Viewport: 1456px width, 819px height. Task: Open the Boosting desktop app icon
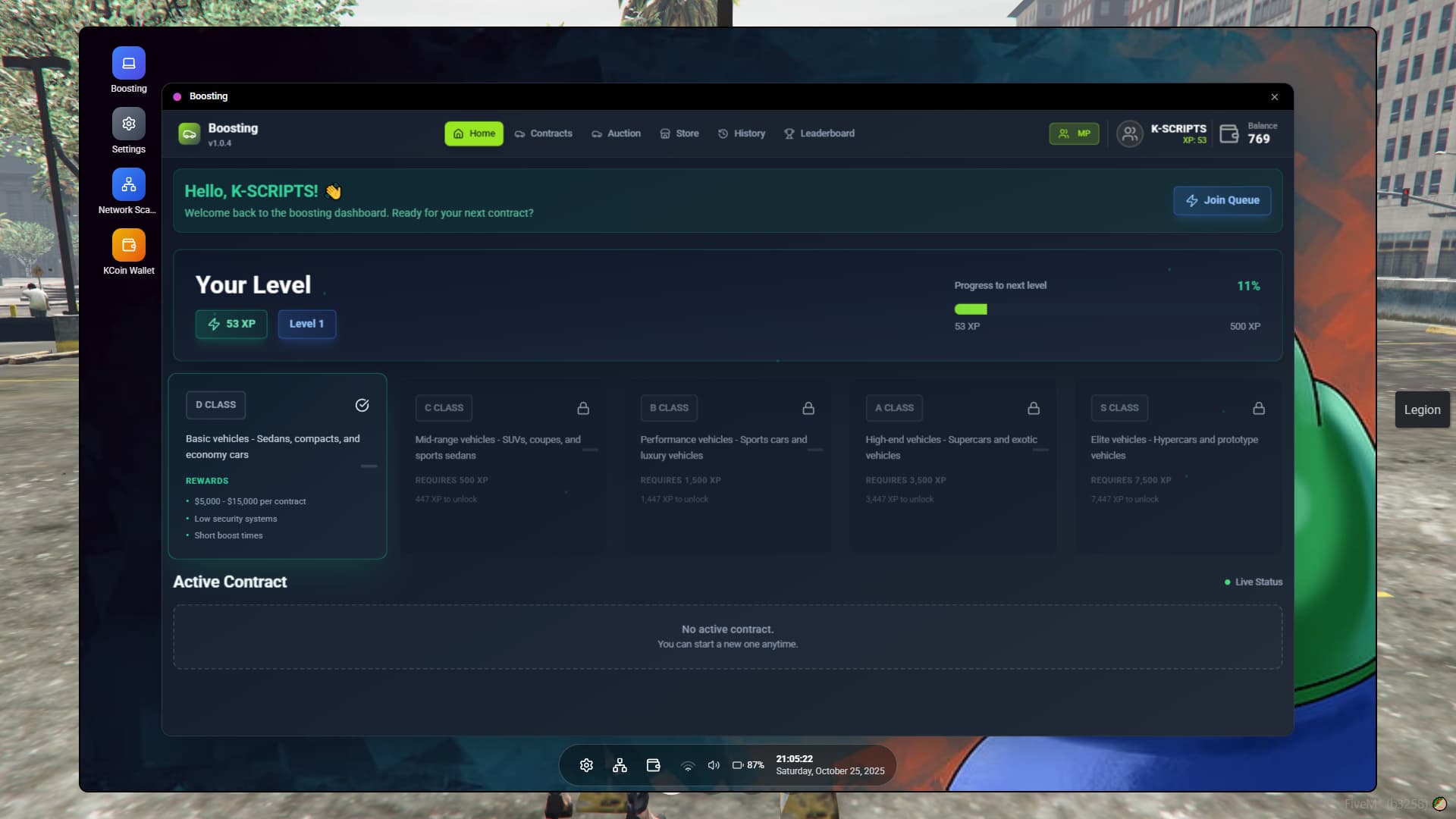pos(129,64)
